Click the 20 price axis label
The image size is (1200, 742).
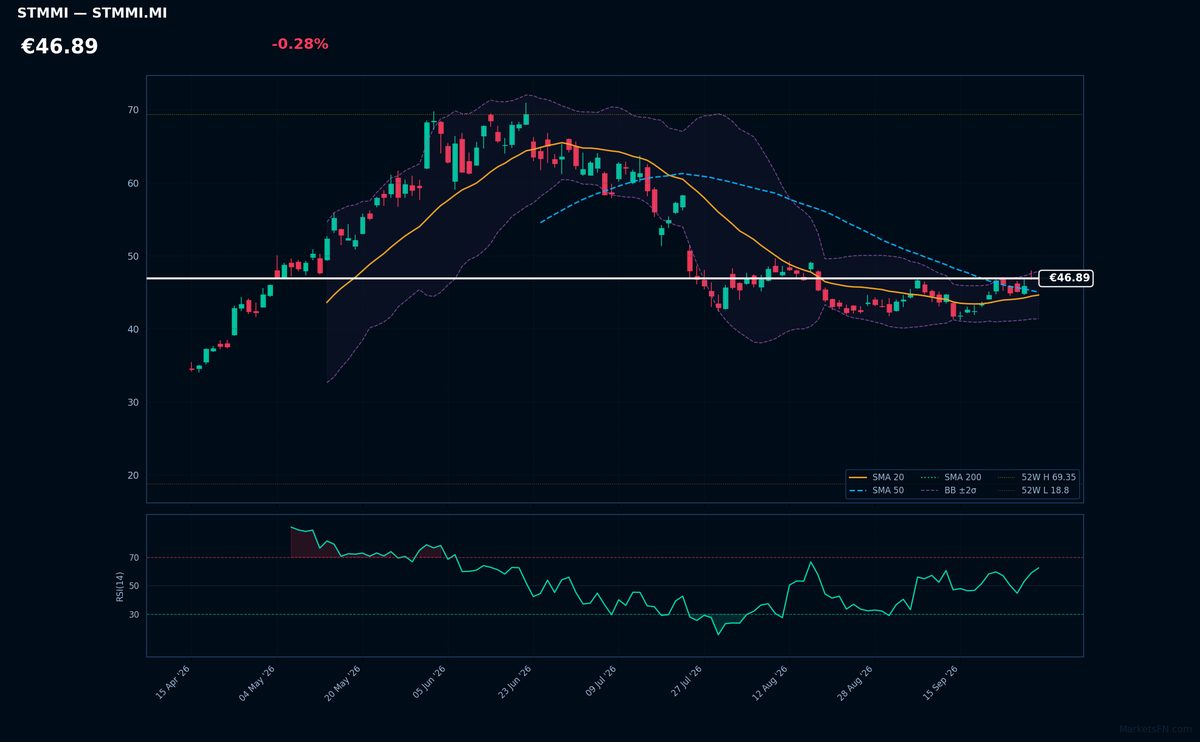click(x=133, y=476)
